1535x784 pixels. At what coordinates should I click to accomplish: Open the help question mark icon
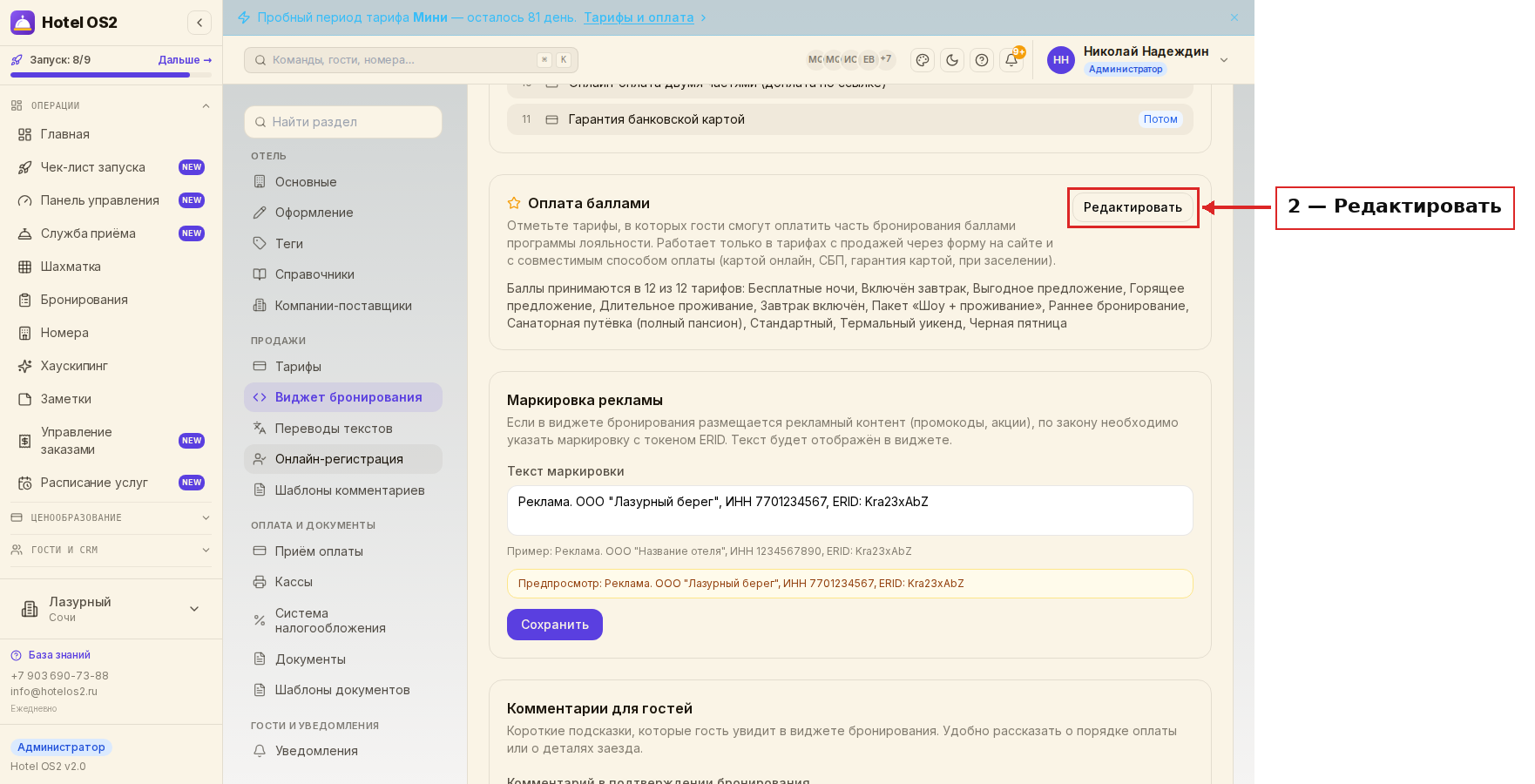[x=982, y=60]
